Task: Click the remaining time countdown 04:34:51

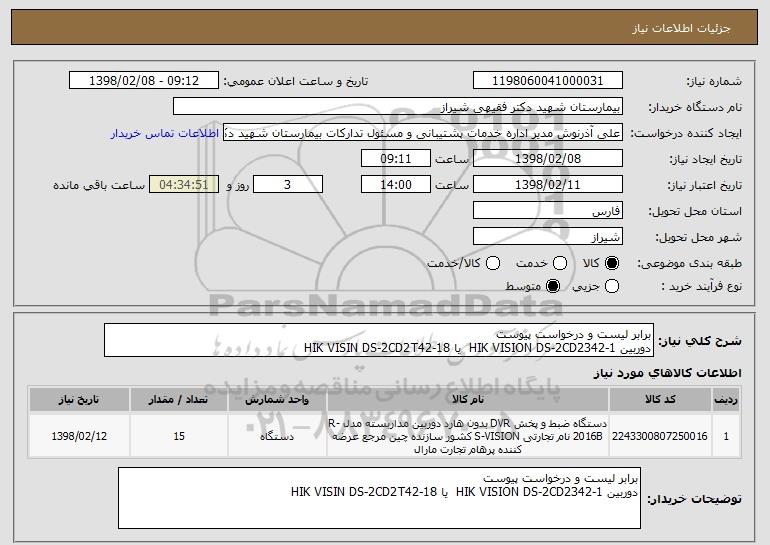Action: click(184, 185)
